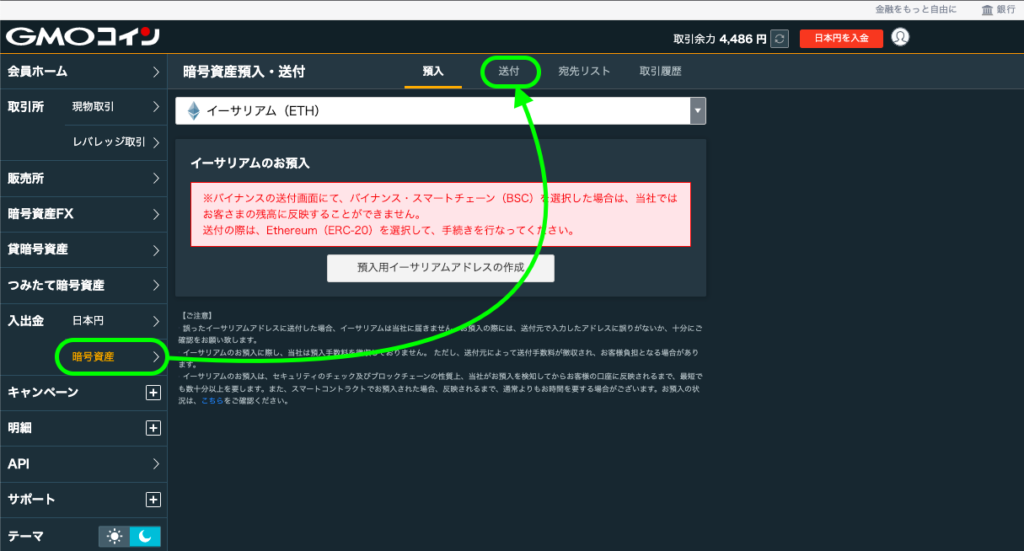Click the red Binance warning notice
This screenshot has width=1024, height=551.
click(x=440, y=214)
